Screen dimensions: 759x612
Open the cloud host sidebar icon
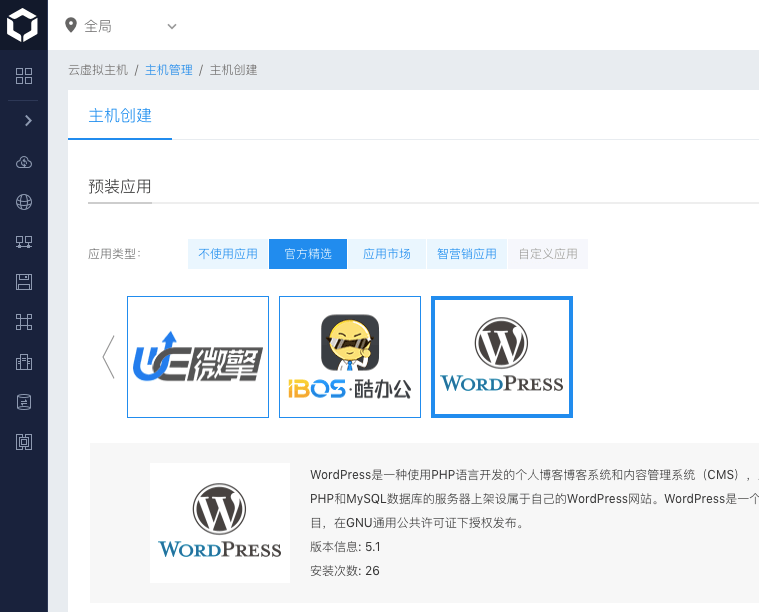24,162
